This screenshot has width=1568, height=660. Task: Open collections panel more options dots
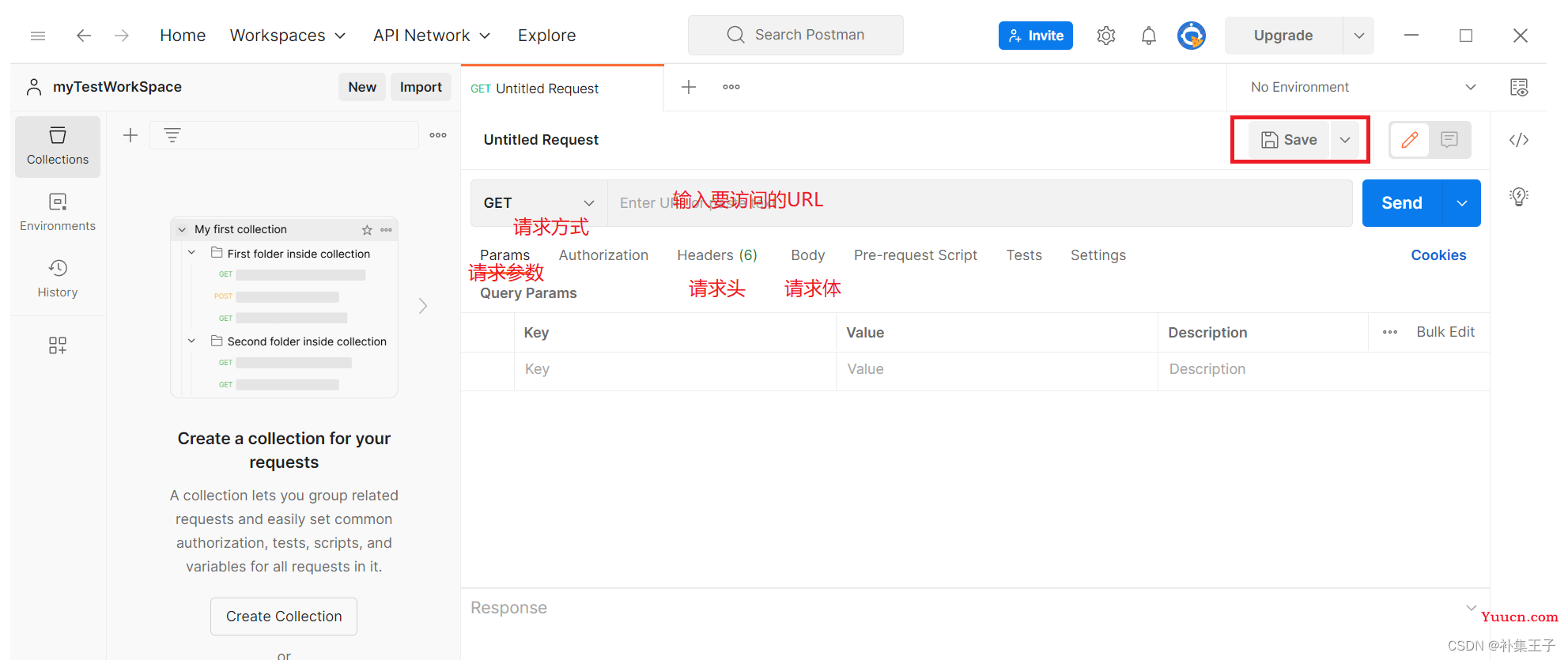tap(438, 135)
